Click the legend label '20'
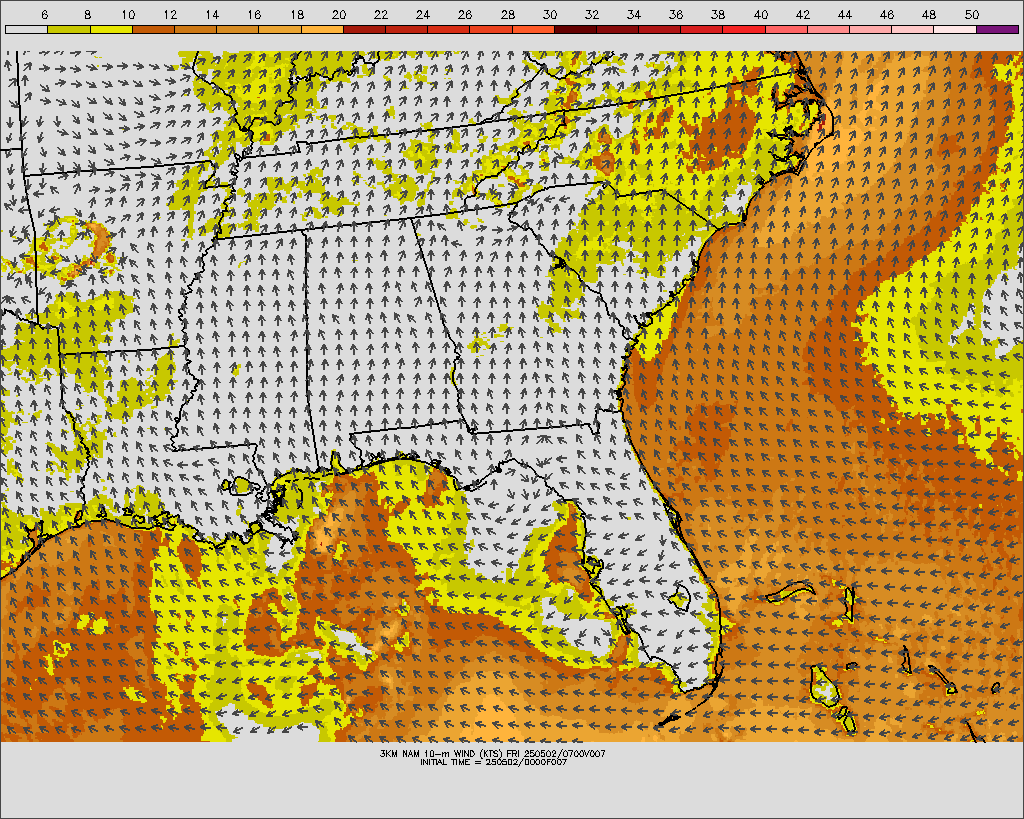The height and width of the screenshot is (819, 1024). coord(338,14)
